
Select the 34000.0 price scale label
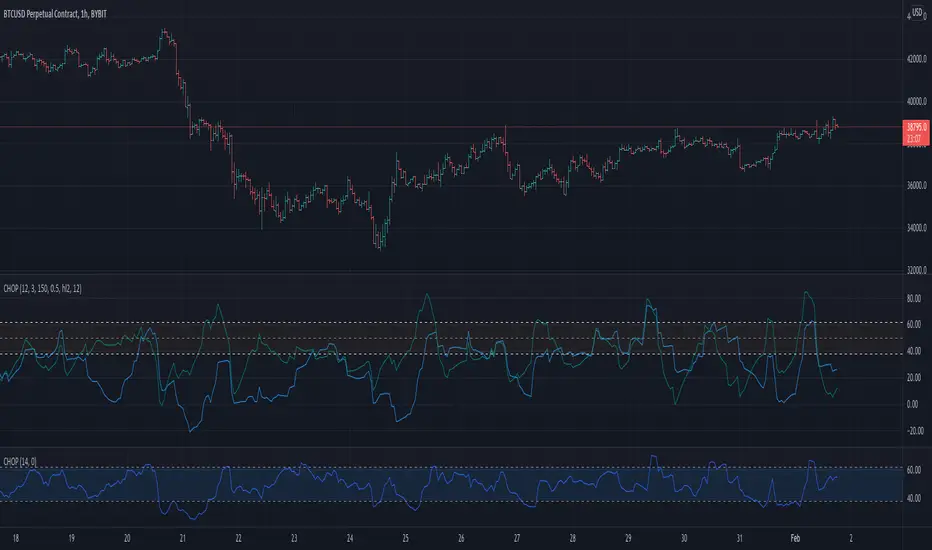(917, 228)
